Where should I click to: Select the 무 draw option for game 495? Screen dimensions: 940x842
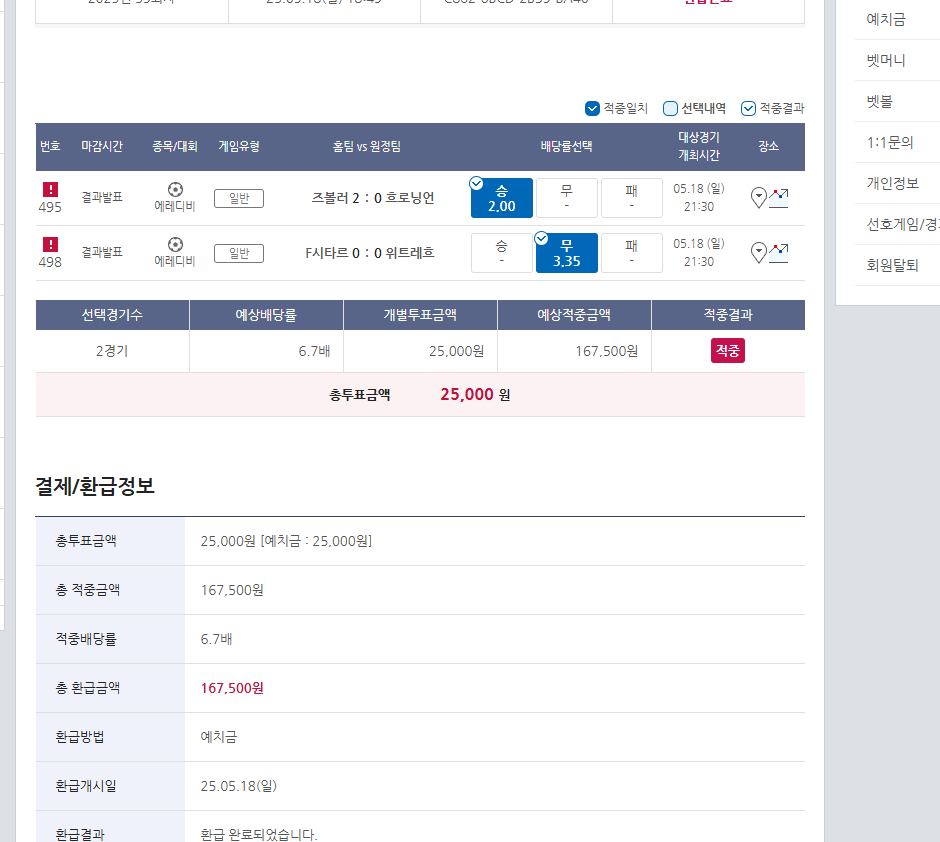(x=567, y=198)
